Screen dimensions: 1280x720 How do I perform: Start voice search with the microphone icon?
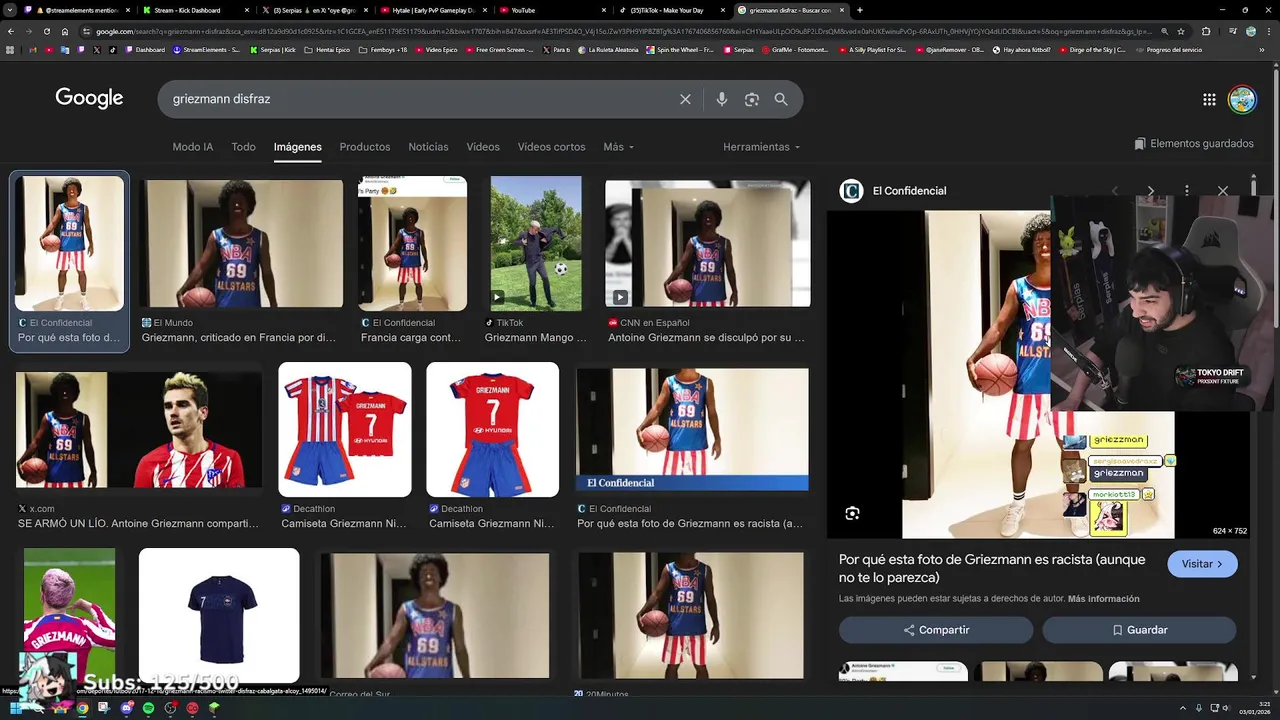(x=722, y=99)
